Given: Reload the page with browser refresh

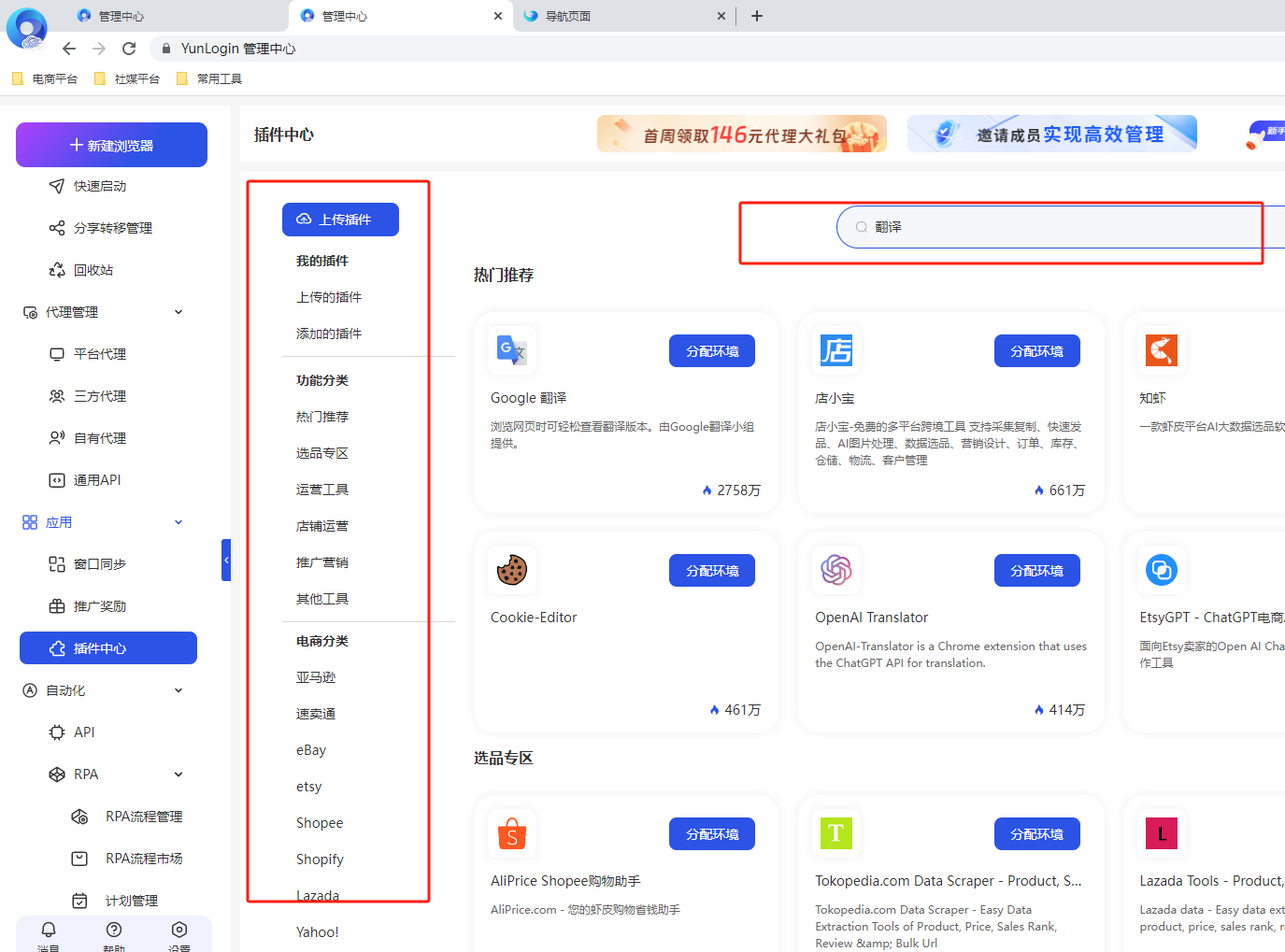Looking at the screenshot, I should coord(129,49).
